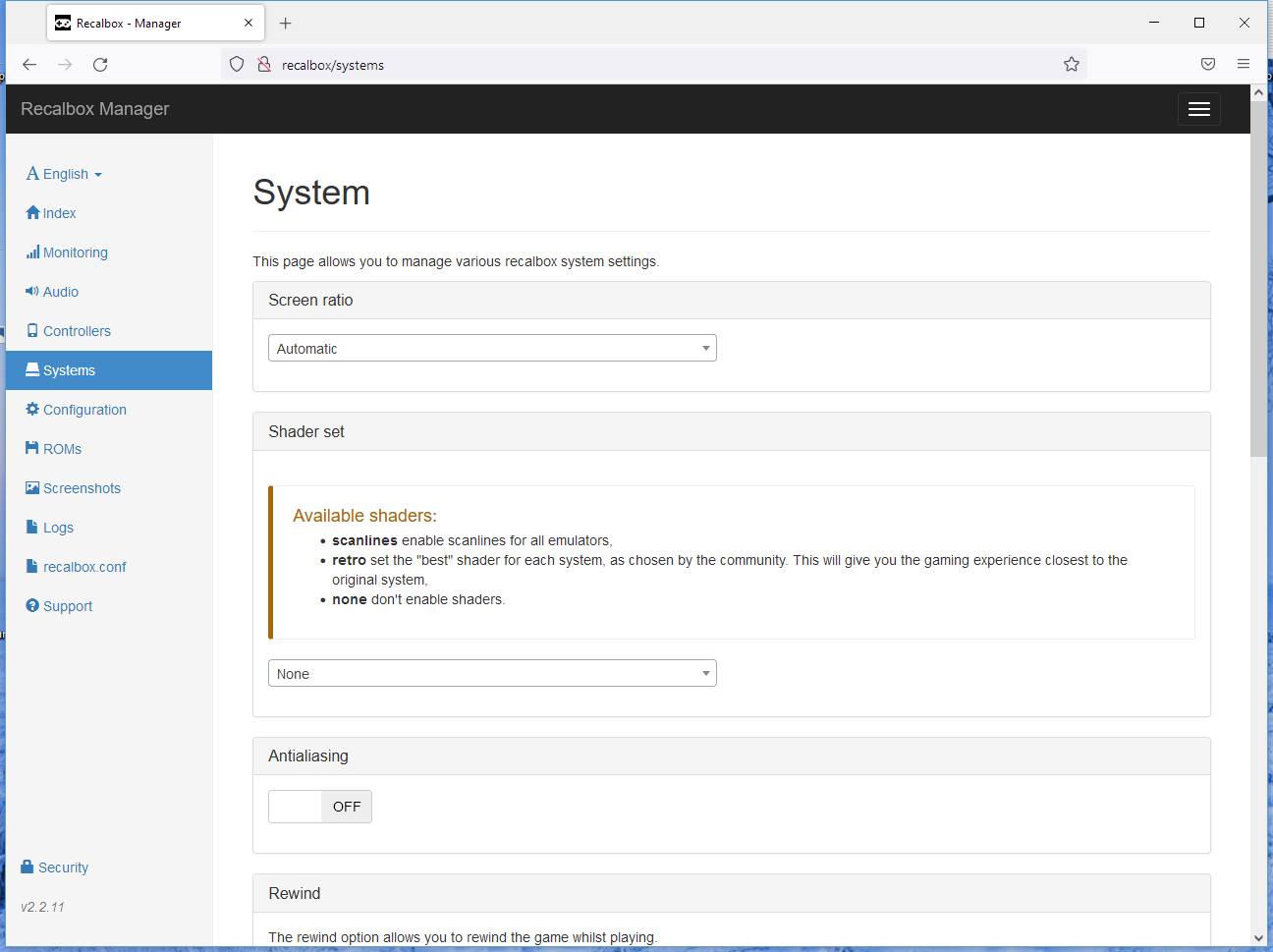This screenshot has height=952, width=1273.
Task: Click the page vertical scrollbar thumb
Action: point(1258,278)
